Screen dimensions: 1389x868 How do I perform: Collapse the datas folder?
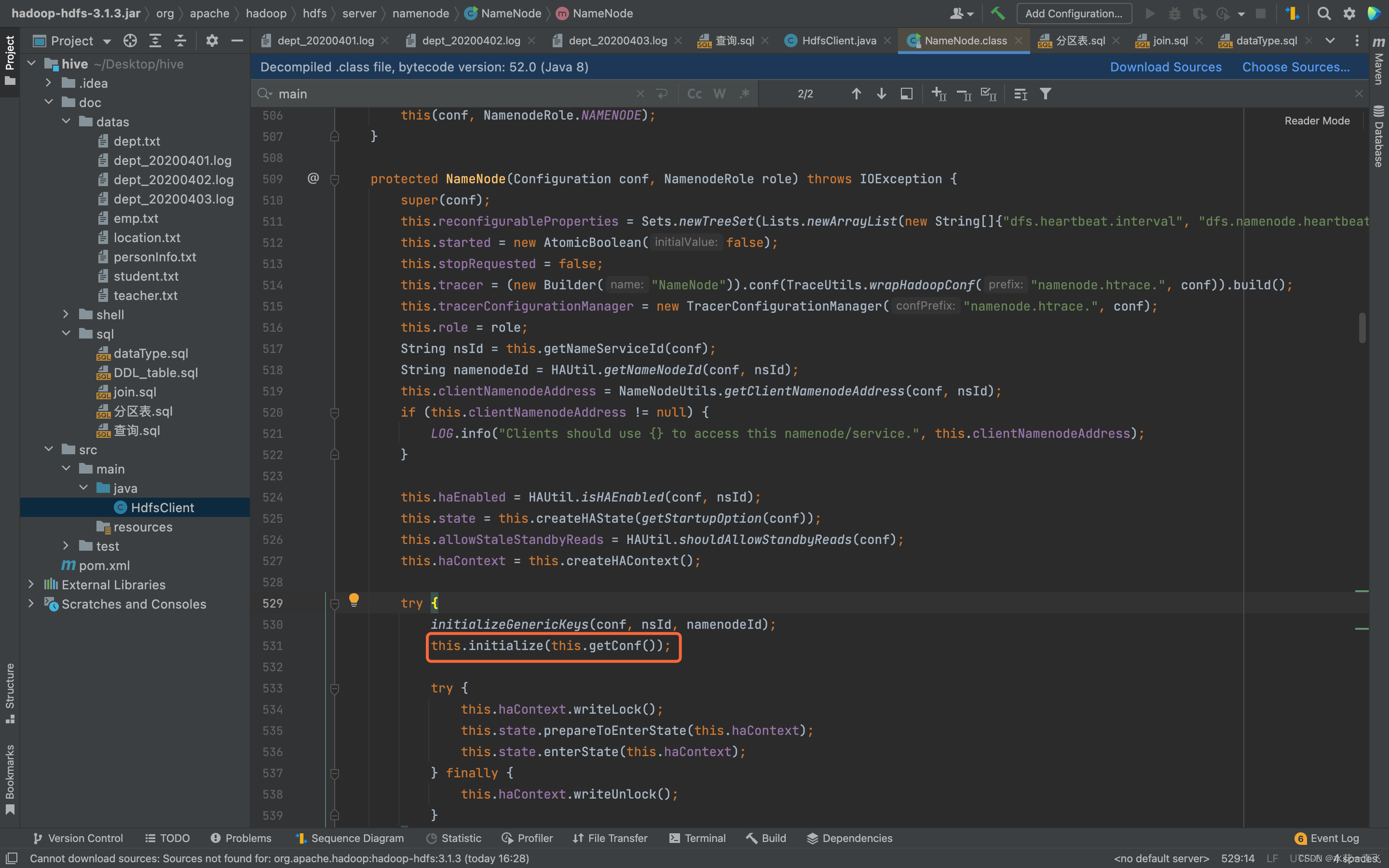(x=66, y=122)
